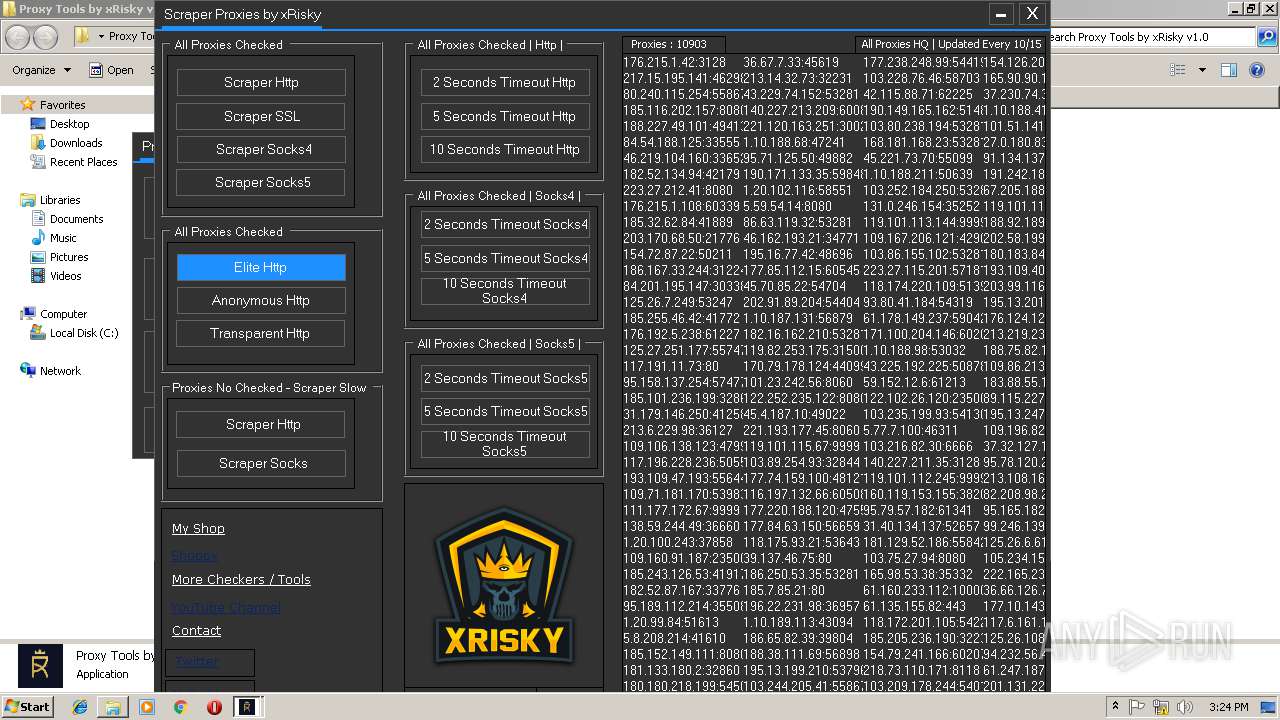The width and height of the screenshot is (1280, 720).
Task: Change the view using the Explorer view icon
Action: point(1178,70)
